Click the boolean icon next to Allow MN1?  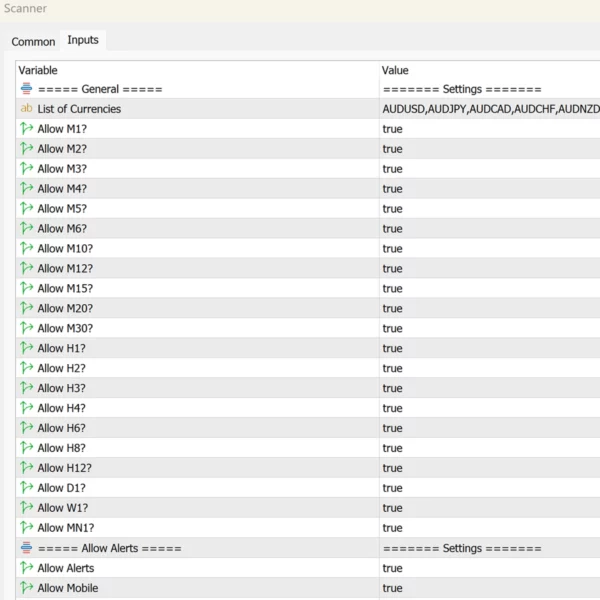tap(27, 528)
